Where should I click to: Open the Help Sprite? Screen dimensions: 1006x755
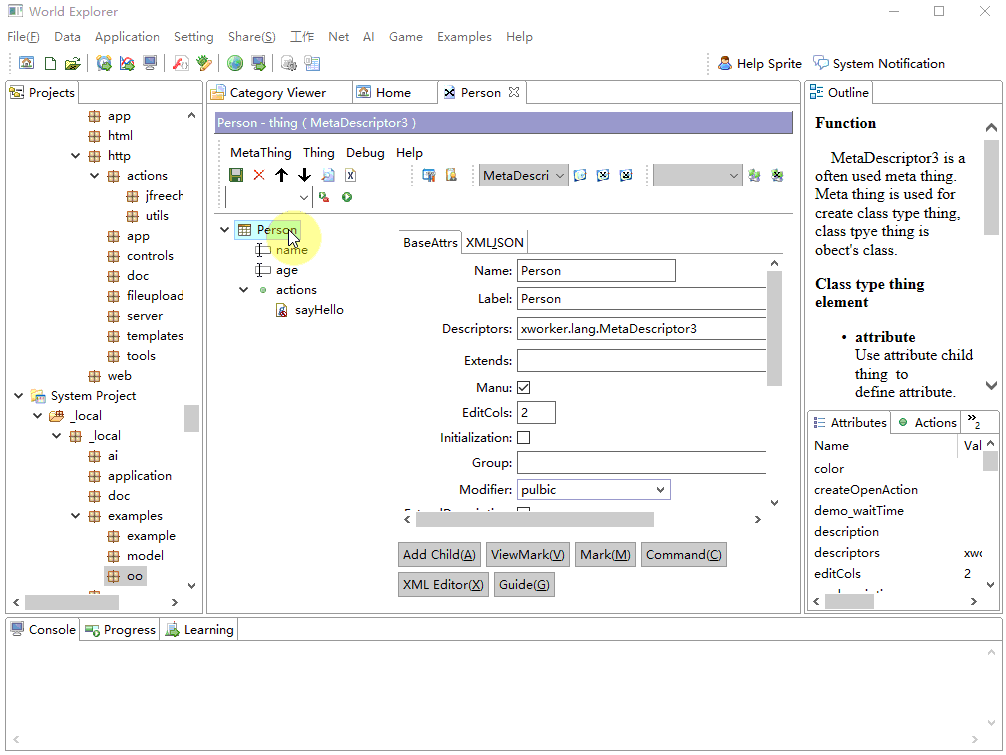coord(759,63)
